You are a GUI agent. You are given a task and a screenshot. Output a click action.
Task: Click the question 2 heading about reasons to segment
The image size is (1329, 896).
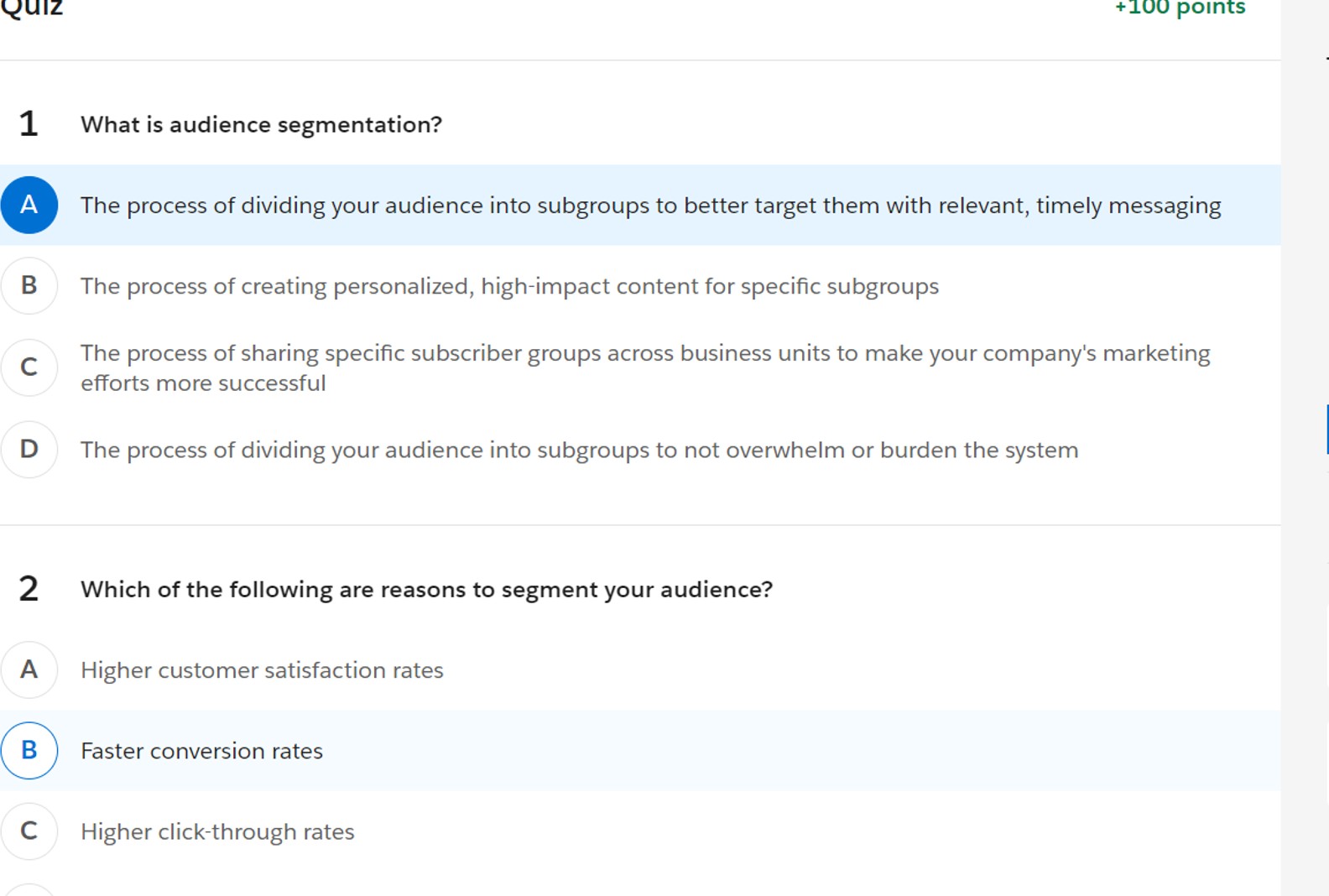point(426,588)
